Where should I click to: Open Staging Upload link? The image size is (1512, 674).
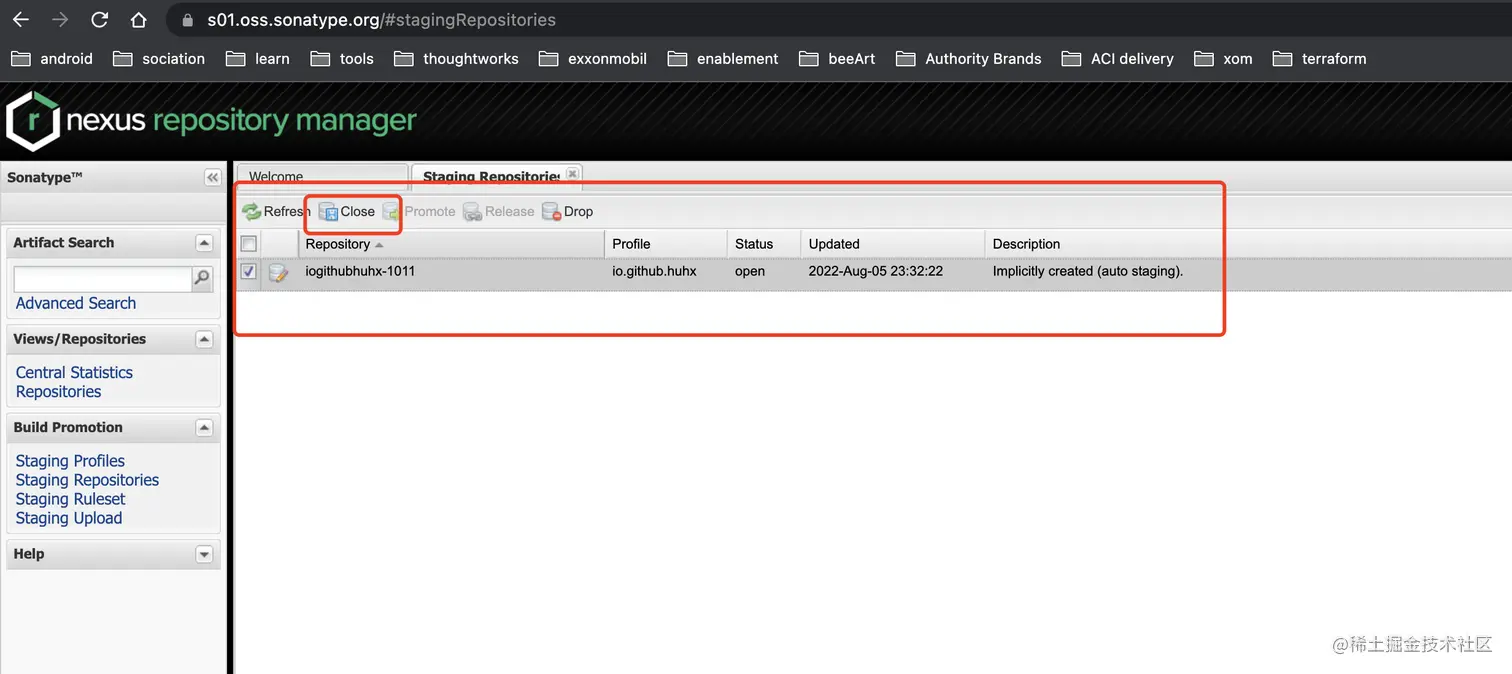pyautogui.click(x=69, y=518)
